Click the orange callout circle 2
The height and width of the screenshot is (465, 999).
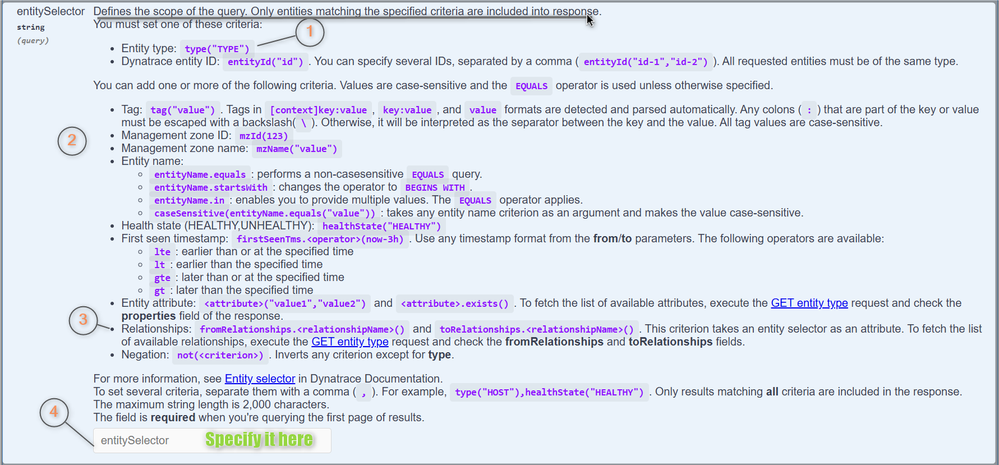[71, 141]
